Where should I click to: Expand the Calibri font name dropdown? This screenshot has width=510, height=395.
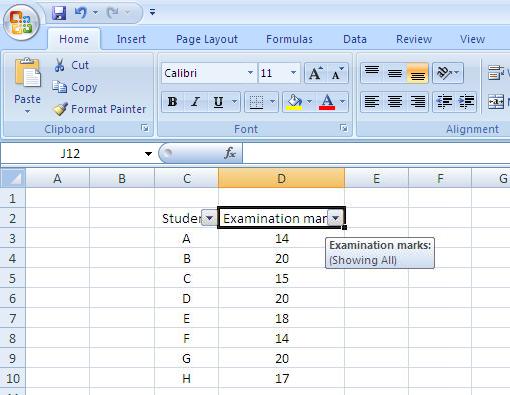pyautogui.click(x=250, y=73)
